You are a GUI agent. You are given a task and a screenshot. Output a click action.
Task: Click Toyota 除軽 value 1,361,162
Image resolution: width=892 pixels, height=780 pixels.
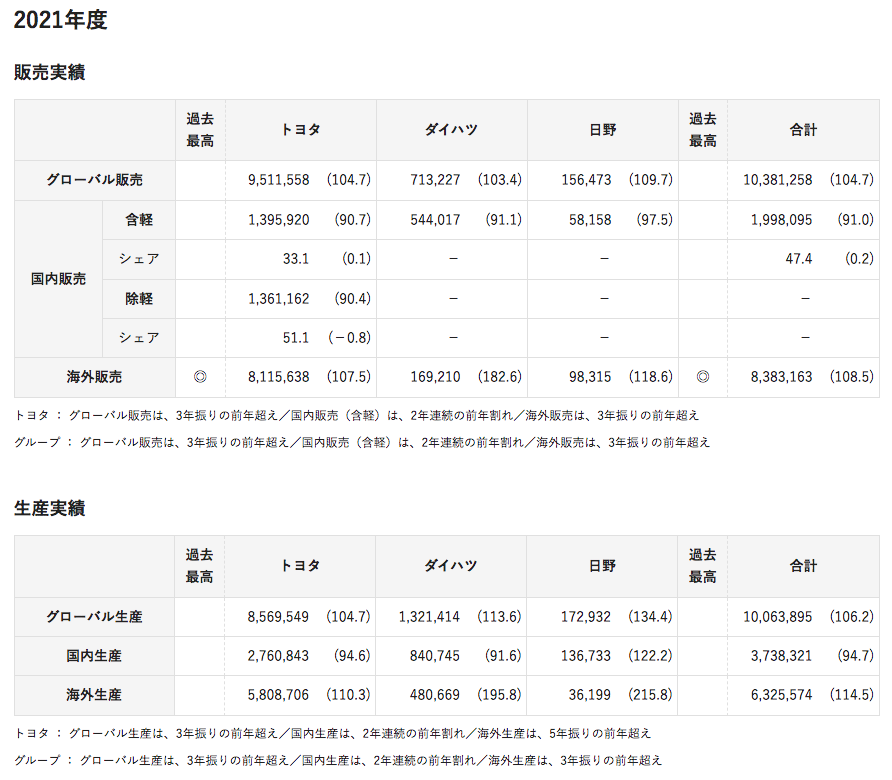tap(279, 299)
